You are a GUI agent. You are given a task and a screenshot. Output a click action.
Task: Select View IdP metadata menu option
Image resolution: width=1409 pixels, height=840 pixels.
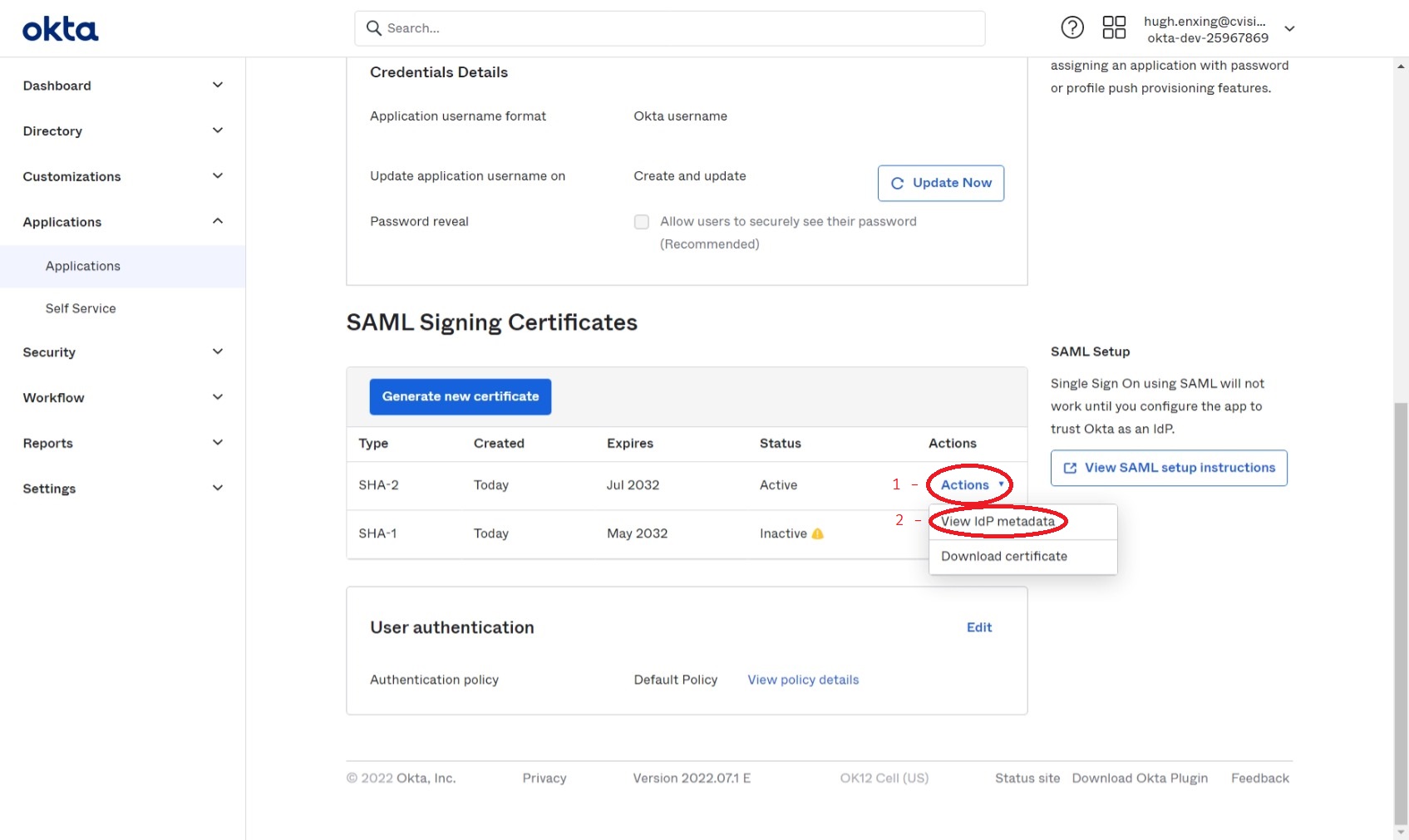(x=998, y=522)
